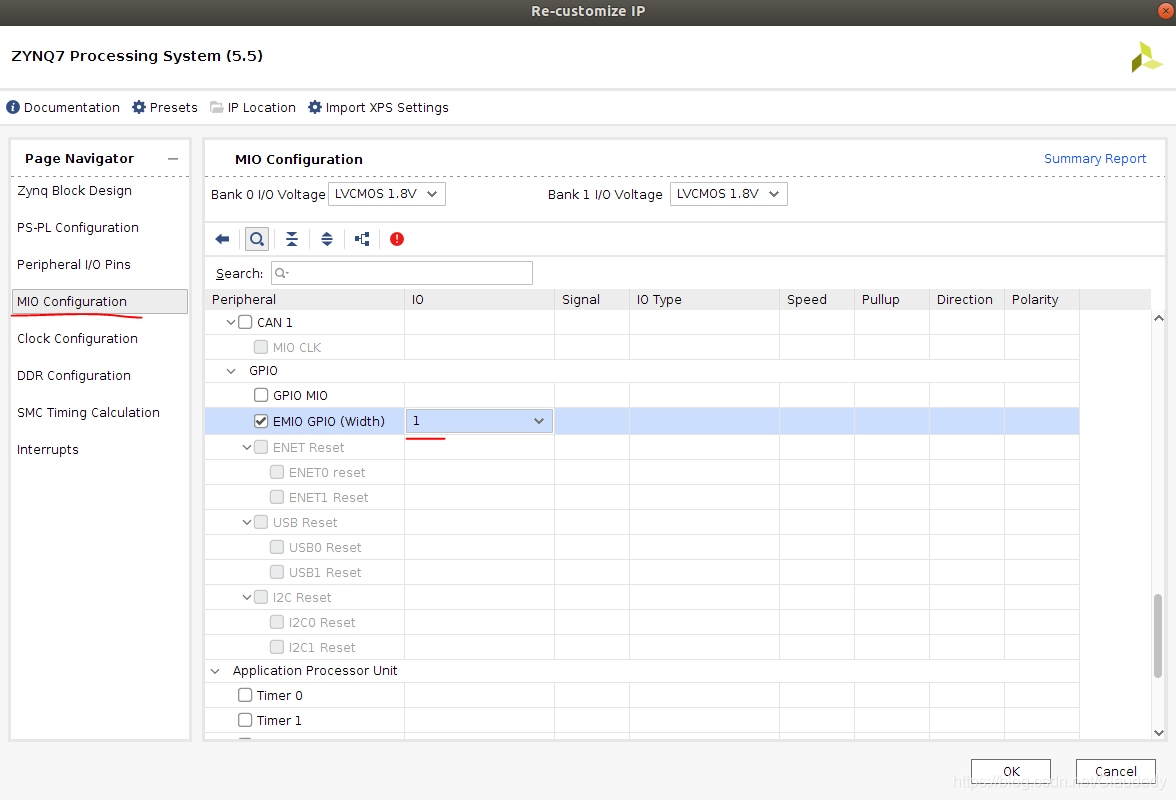Enable the GPIO MIO checkbox
Screen dimensions: 1176x800
(x=261, y=395)
